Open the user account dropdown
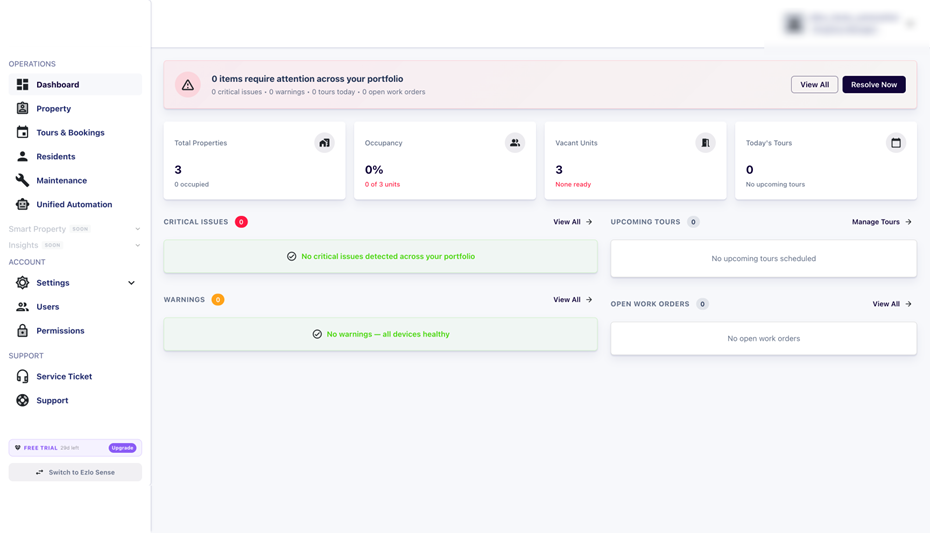 910,24
